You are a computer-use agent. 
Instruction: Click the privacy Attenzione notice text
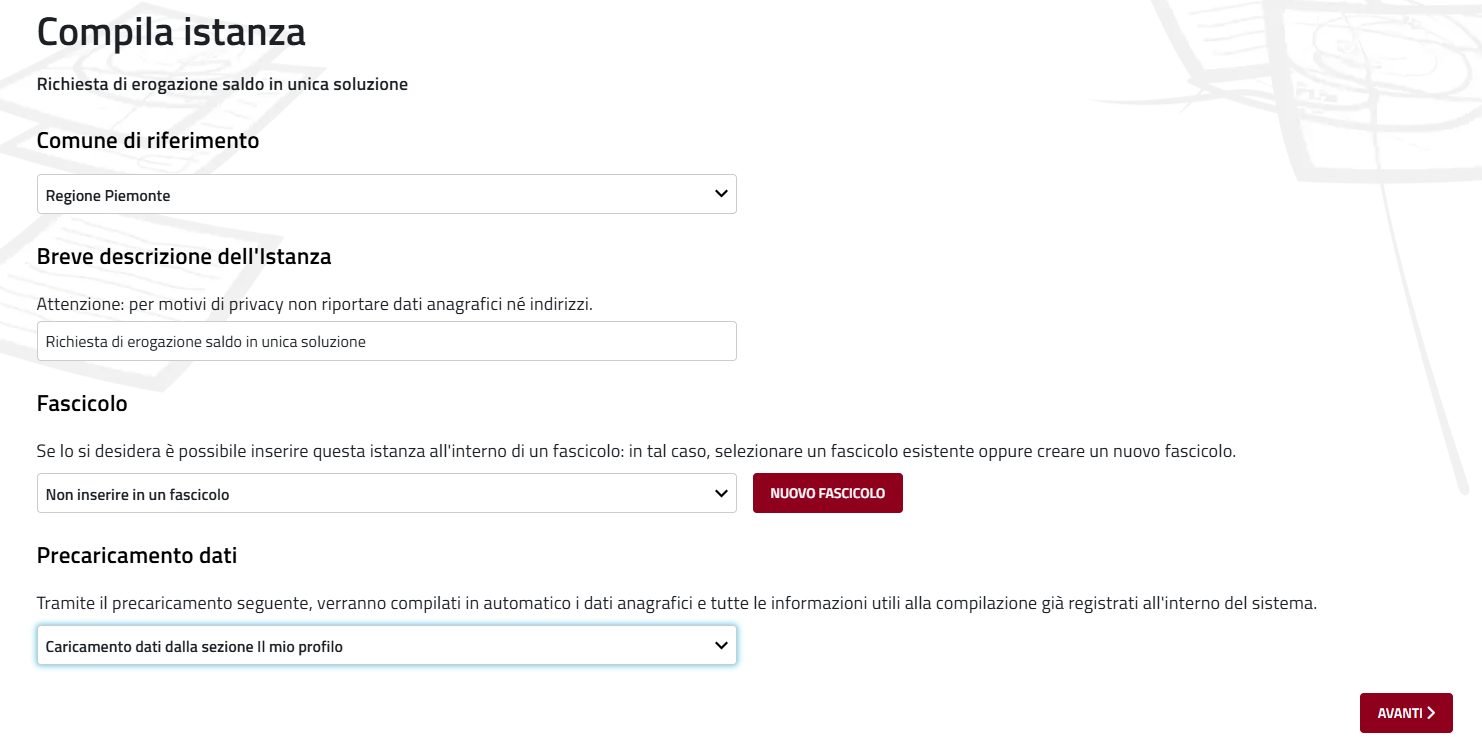tap(314, 303)
